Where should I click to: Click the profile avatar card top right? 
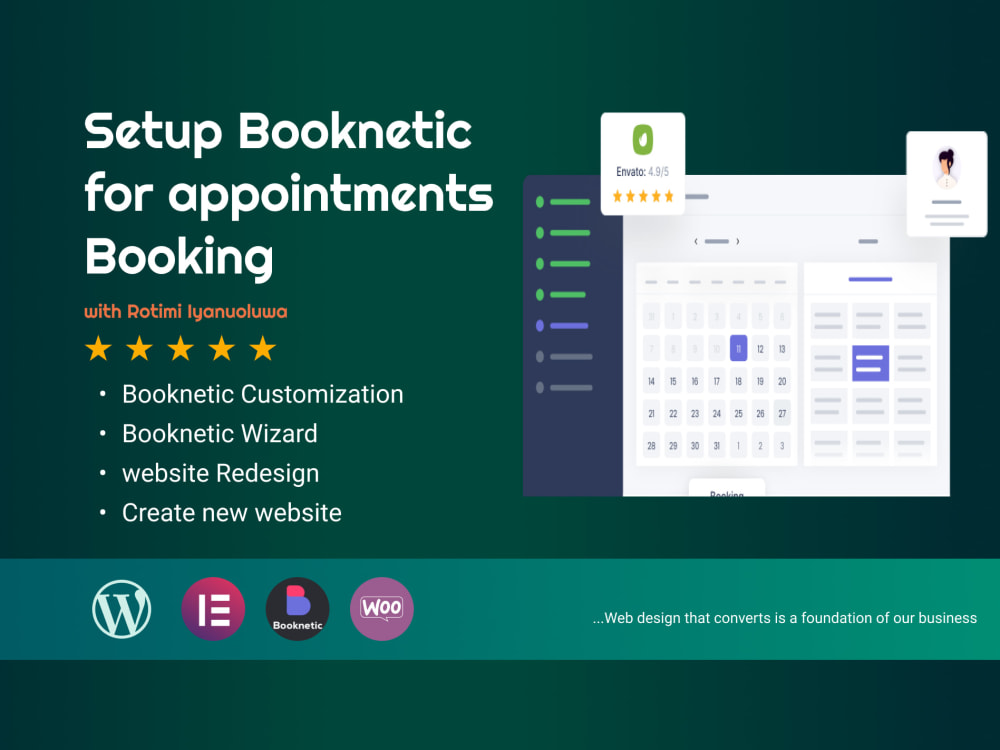click(946, 184)
